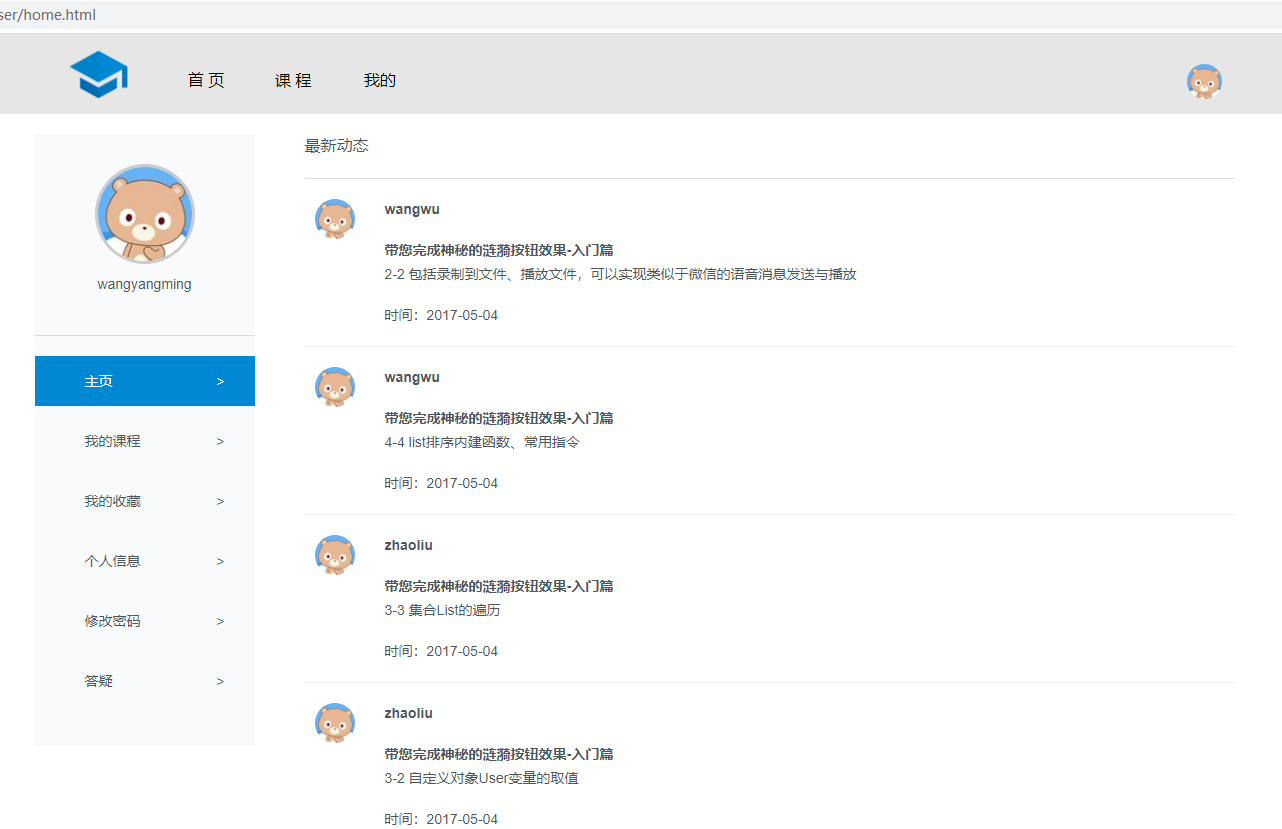
Task: Click avatar beside zhaoliu post about 3-2
Action: pyautogui.click(x=335, y=723)
